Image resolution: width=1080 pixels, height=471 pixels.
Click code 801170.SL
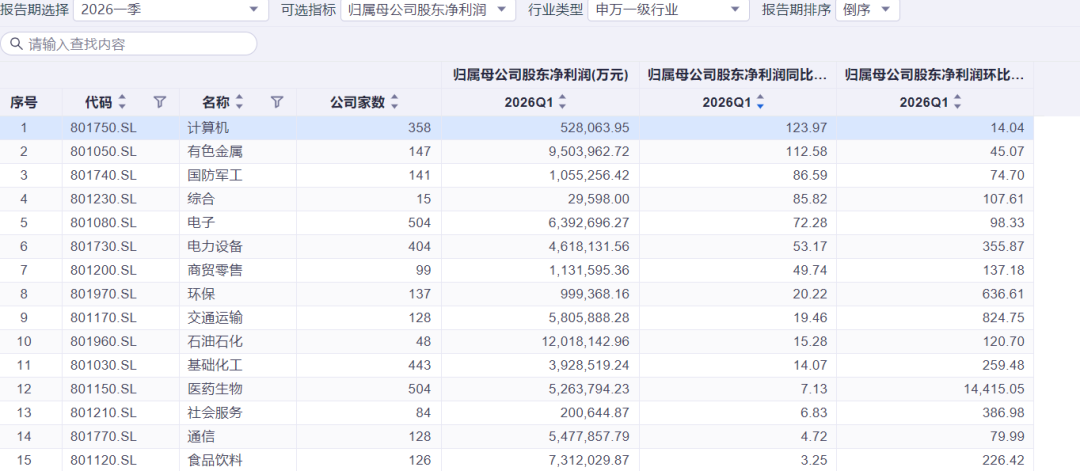tap(103, 318)
